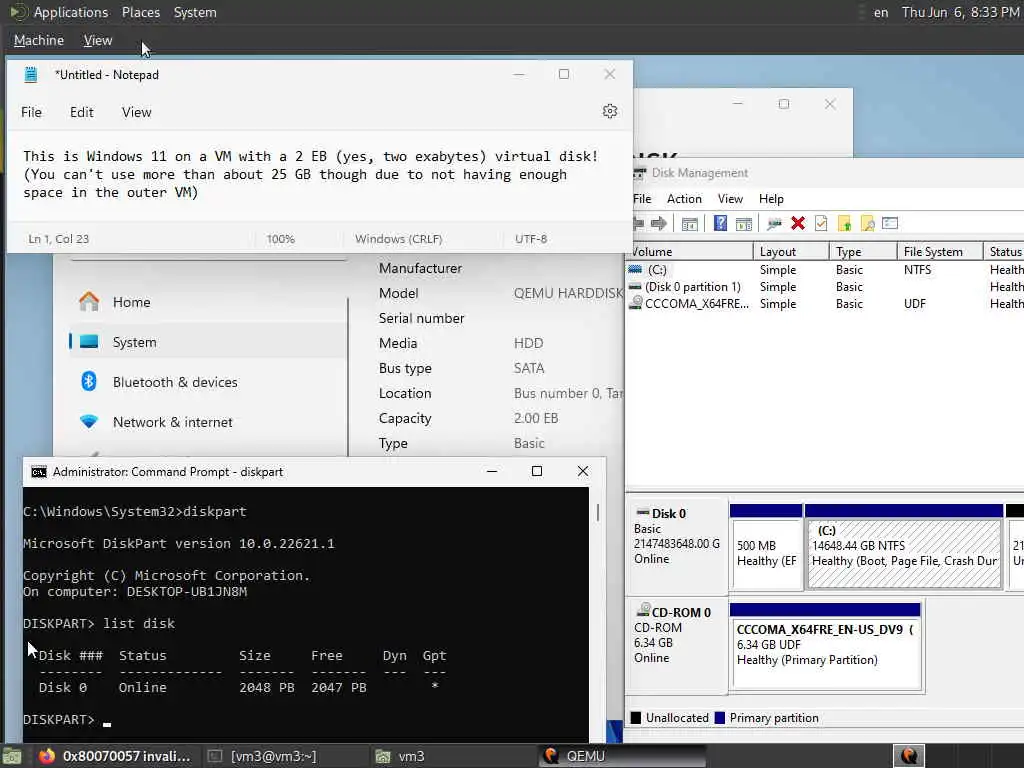
Task: Click the Disk Management title bar icon
Action: [x=639, y=173]
